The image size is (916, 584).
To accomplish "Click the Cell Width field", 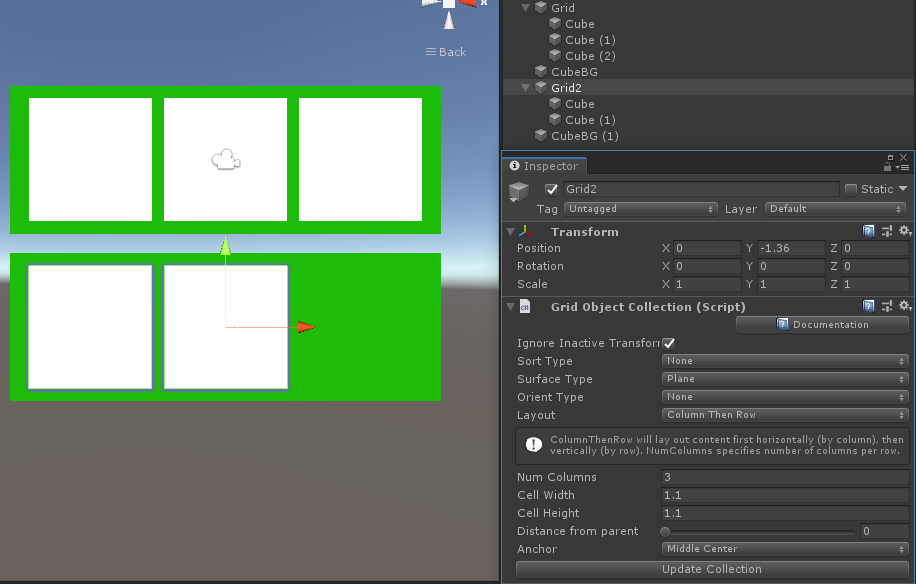I will (785, 495).
